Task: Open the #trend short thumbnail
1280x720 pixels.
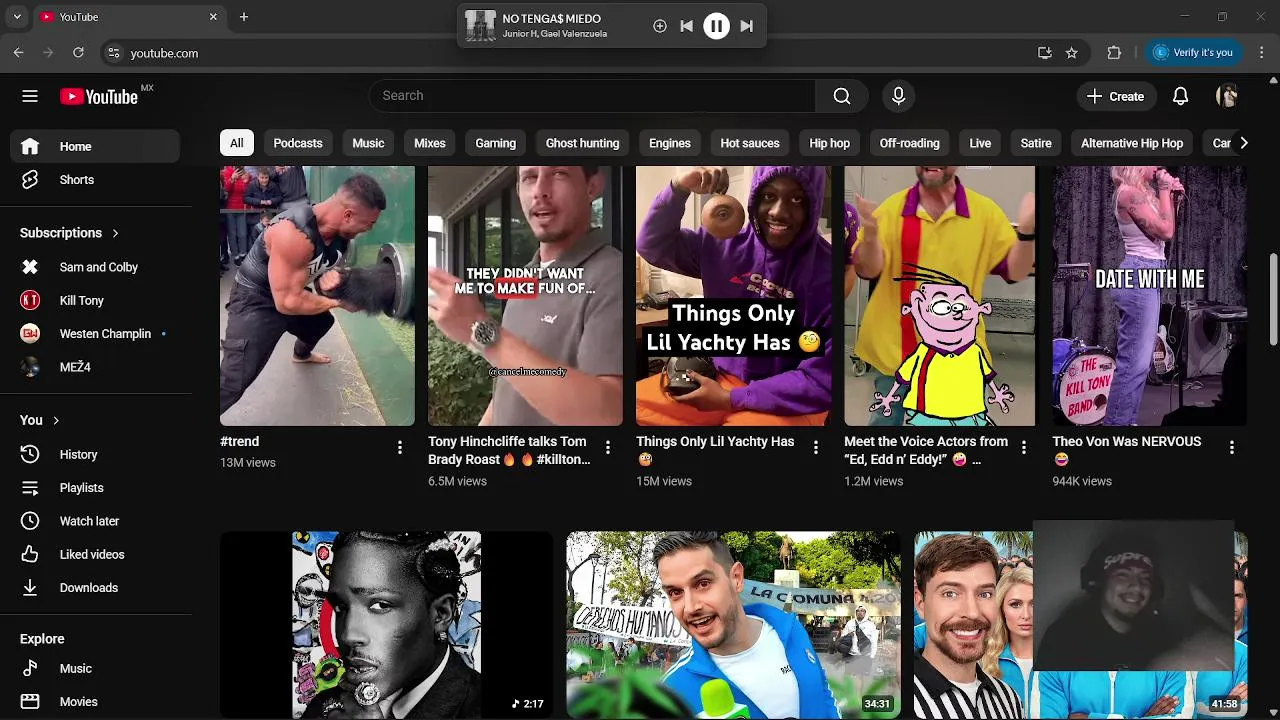Action: pyautogui.click(x=317, y=296)
